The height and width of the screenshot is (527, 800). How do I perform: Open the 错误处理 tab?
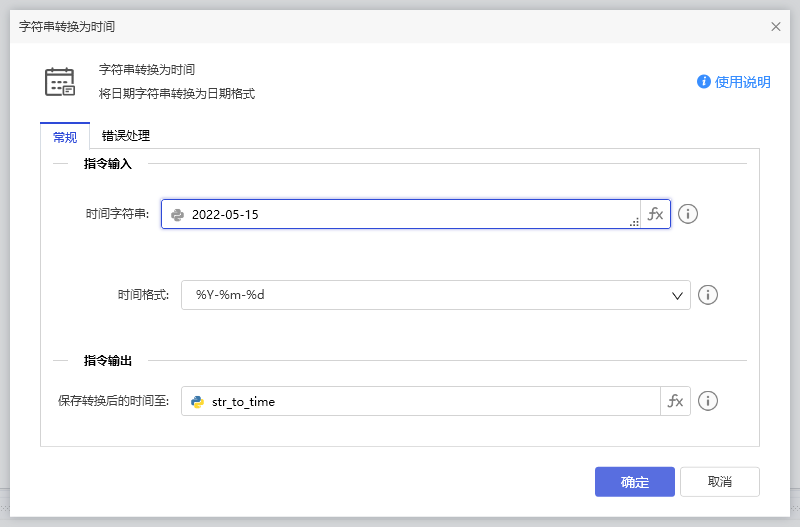[x=126, y=136]
